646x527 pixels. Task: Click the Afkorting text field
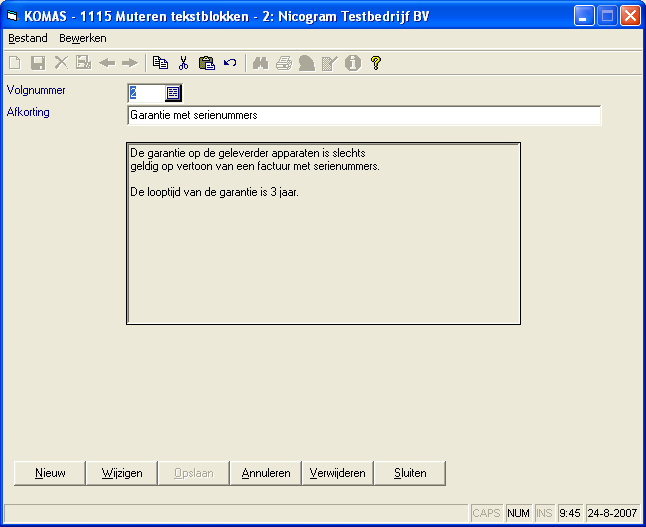click(364, 115)
